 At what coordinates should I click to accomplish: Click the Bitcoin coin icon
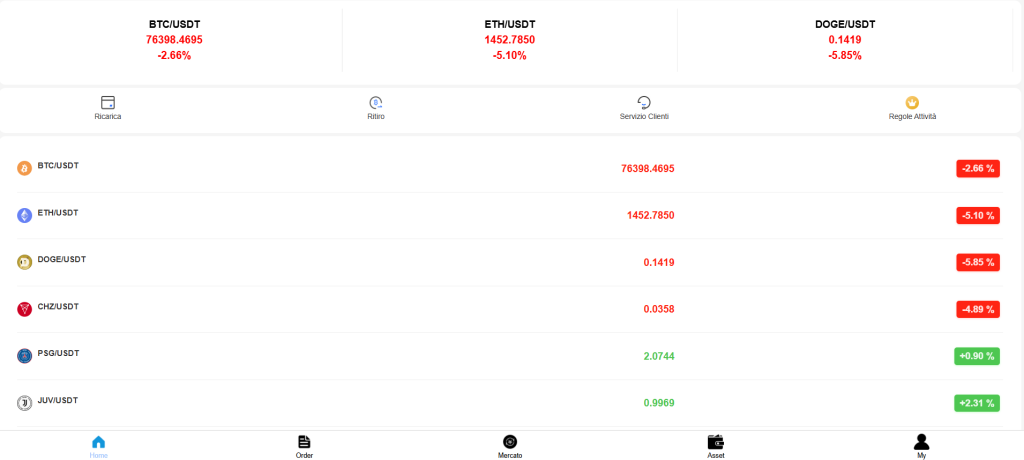(24, 169)
